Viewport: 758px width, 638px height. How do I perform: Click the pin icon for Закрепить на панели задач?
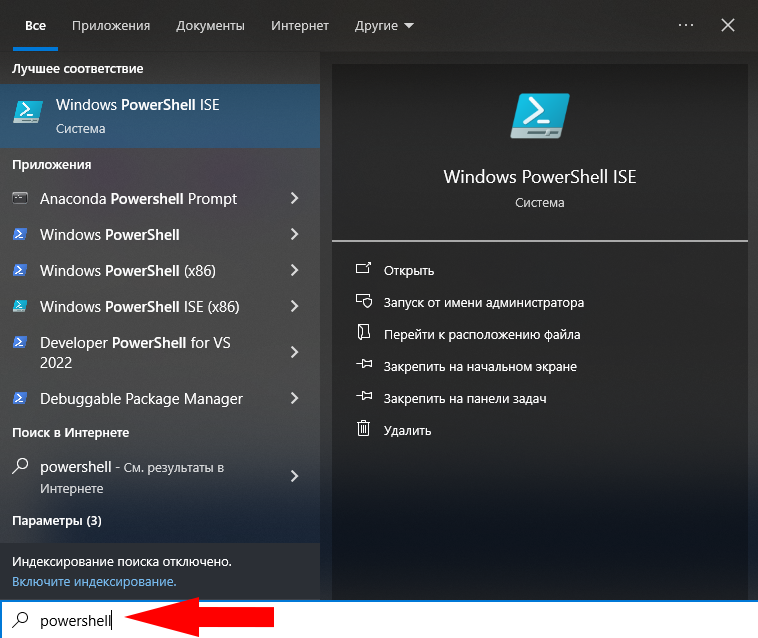(364, 398)
